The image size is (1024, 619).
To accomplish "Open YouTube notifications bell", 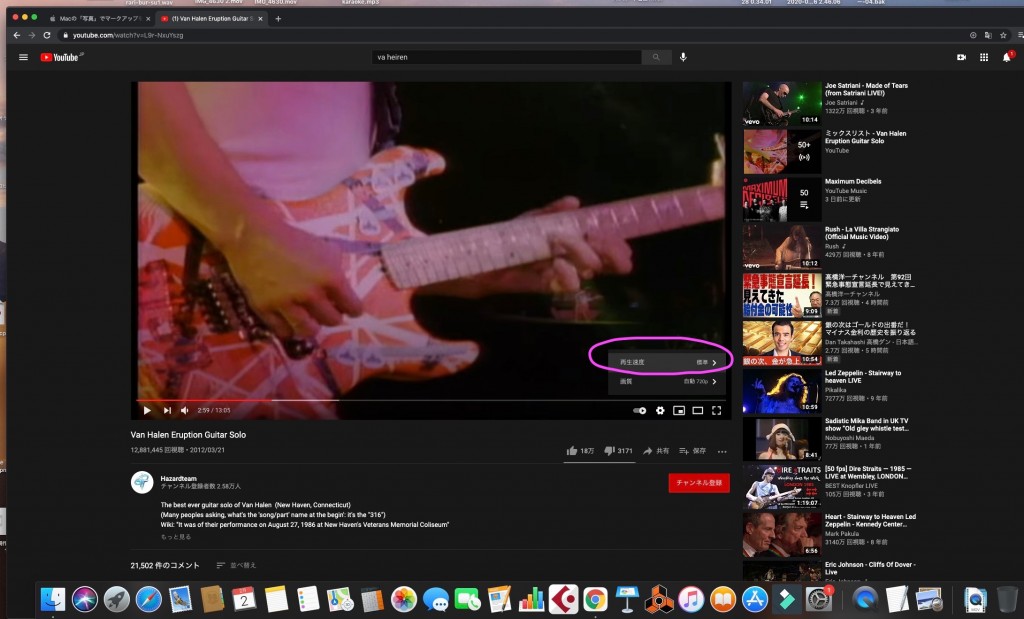I will [x=1006, y=57].
